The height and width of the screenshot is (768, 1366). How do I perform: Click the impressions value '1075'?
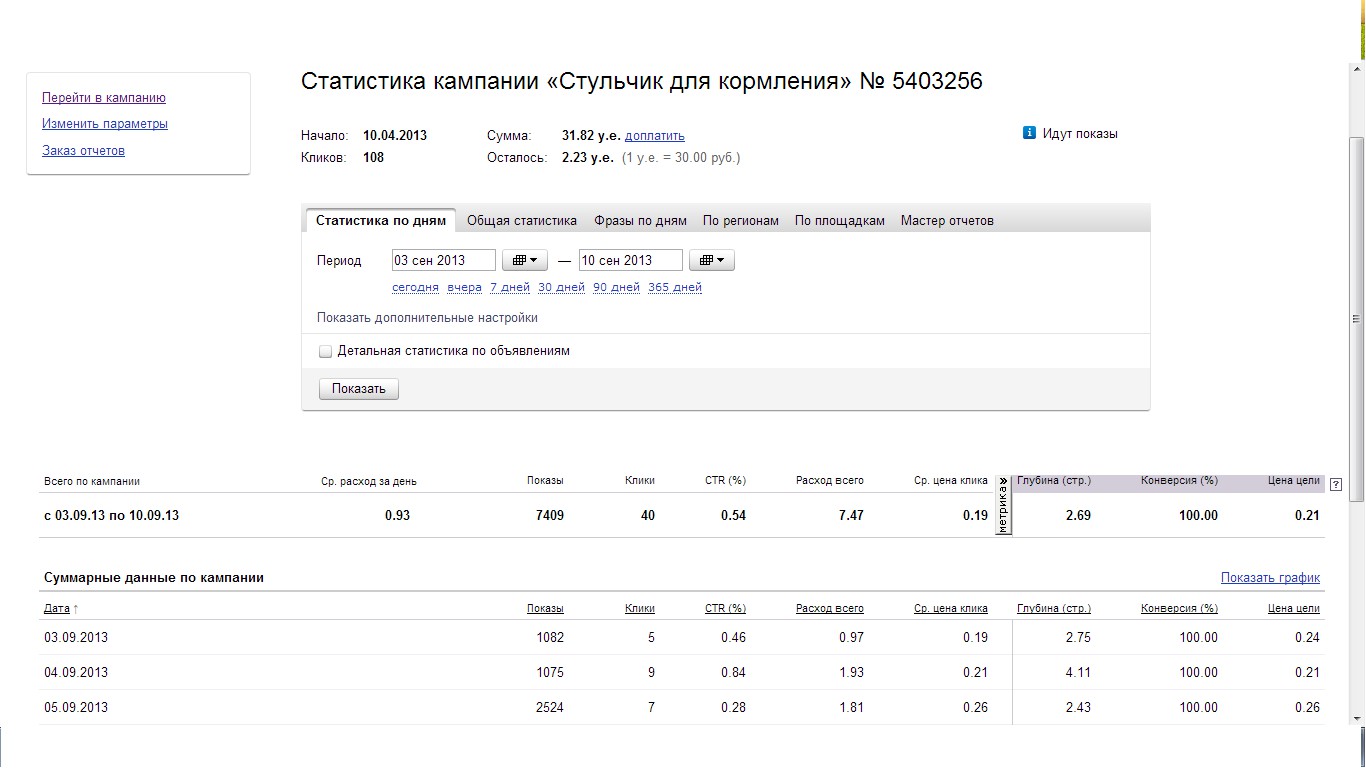click(550, 673)
